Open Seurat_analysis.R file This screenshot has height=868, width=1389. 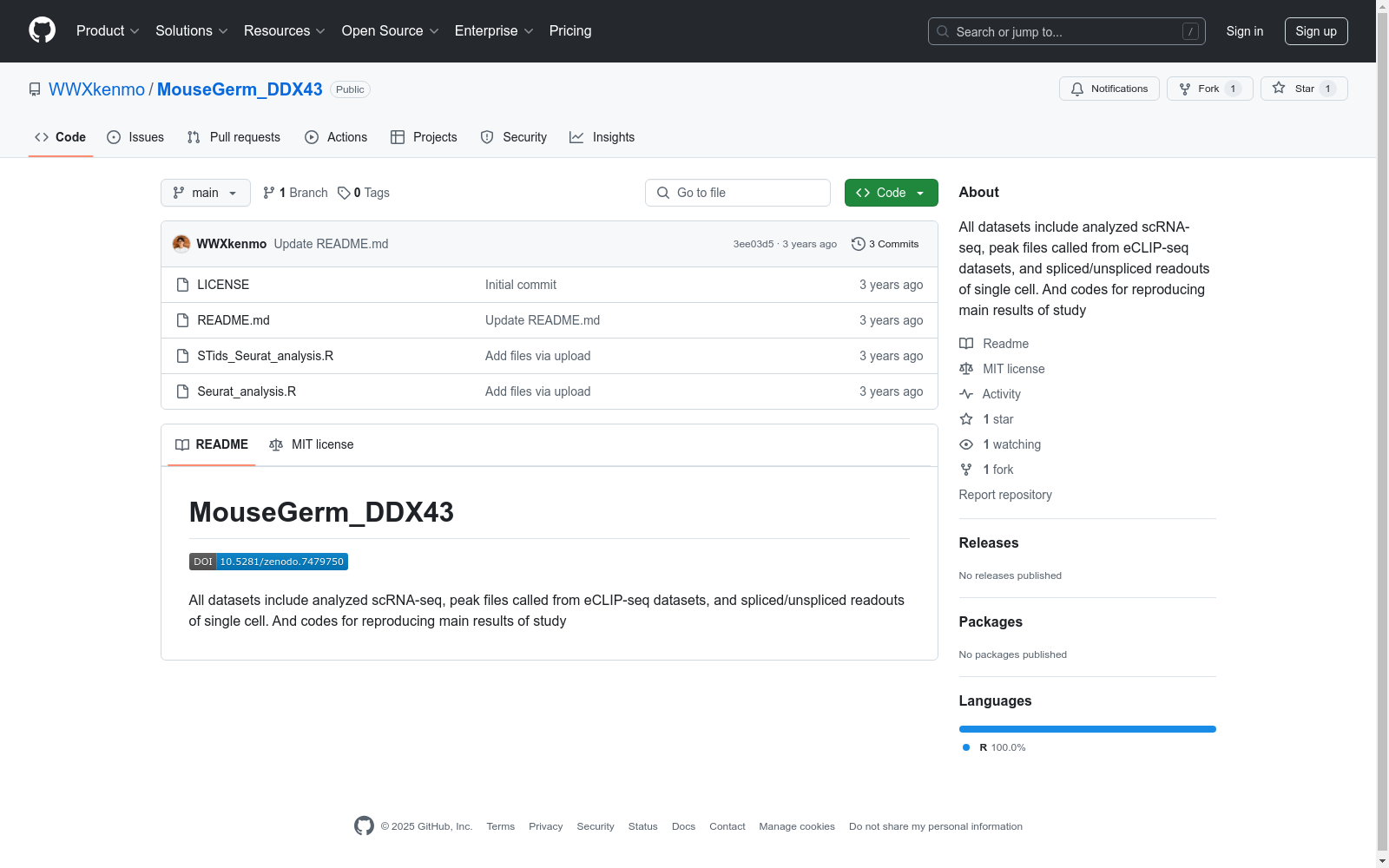247,391
